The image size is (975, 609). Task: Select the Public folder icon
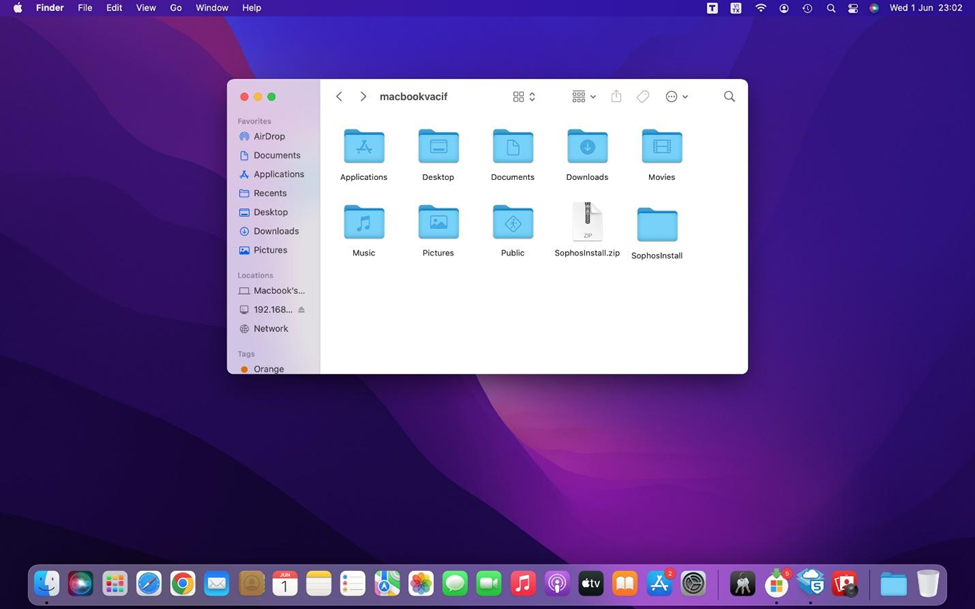coord(513,222)
